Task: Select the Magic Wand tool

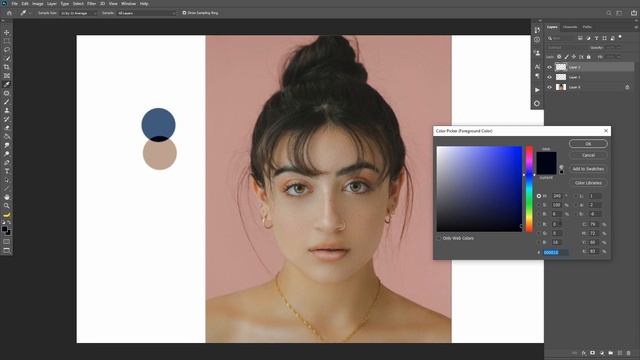Action: [x=7, y=58]
